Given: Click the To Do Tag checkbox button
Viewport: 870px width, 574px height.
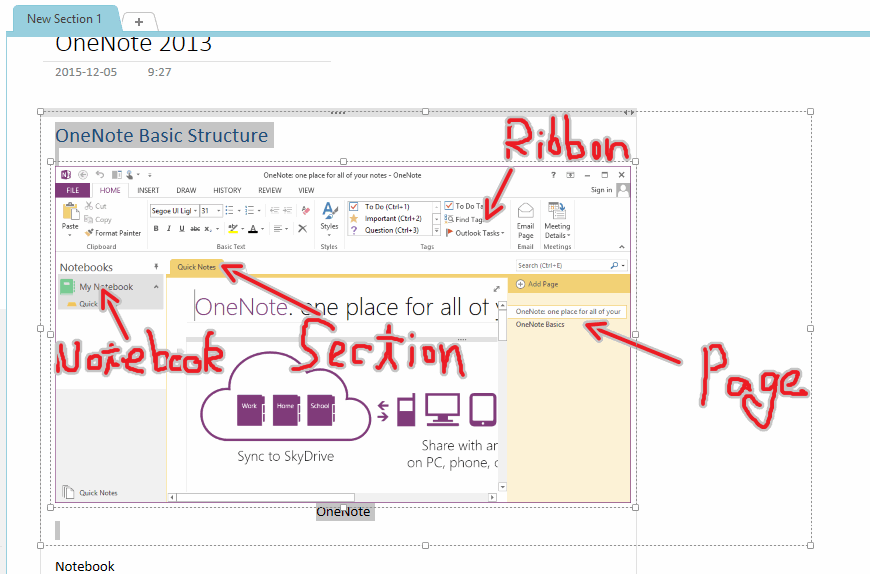Looking at the screenshot, I should tap(464, 206).
